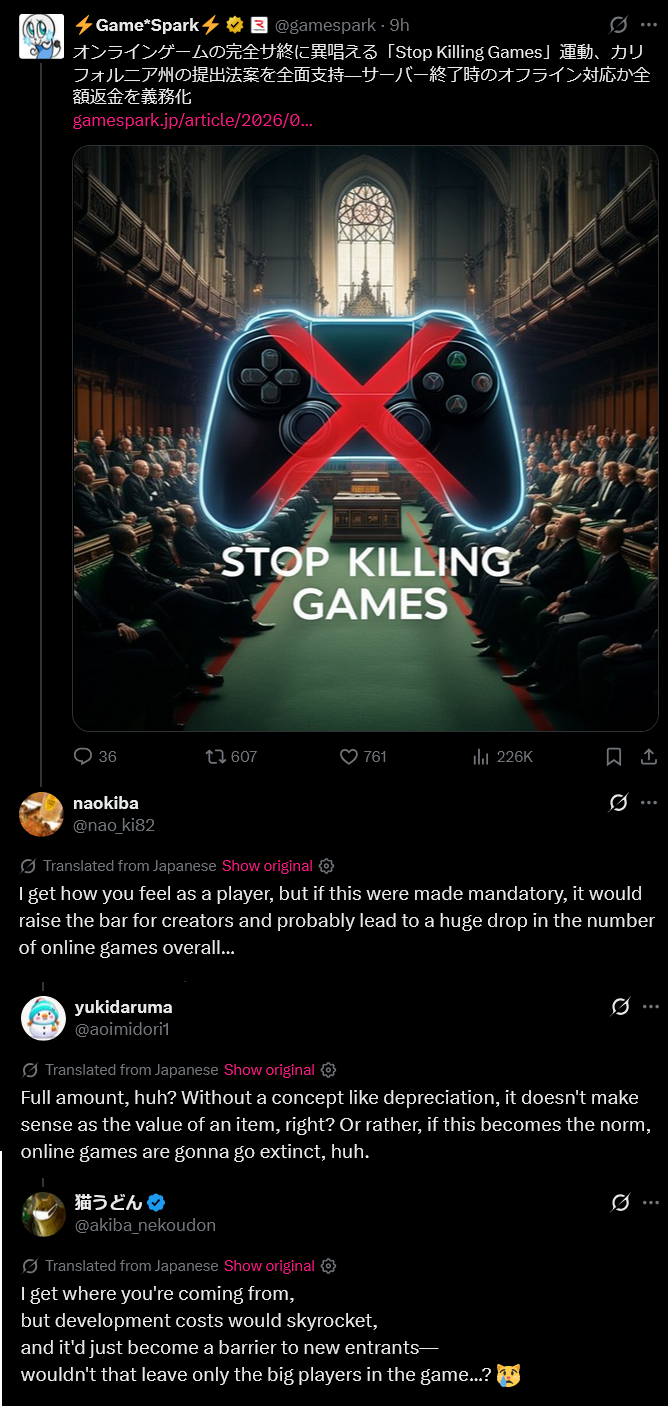Open the three-dot menu on yukidaruma's reply
The image size is (668, 1408).
coord(651,1007)
